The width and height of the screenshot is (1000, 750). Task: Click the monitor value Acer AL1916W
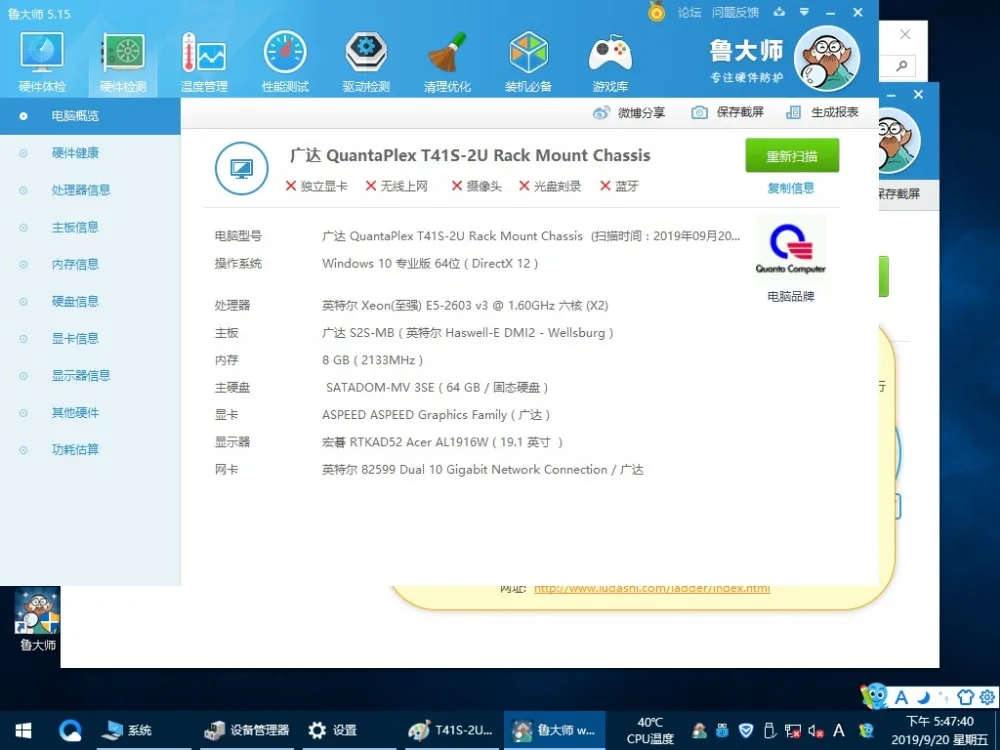[x=443, y=443]
